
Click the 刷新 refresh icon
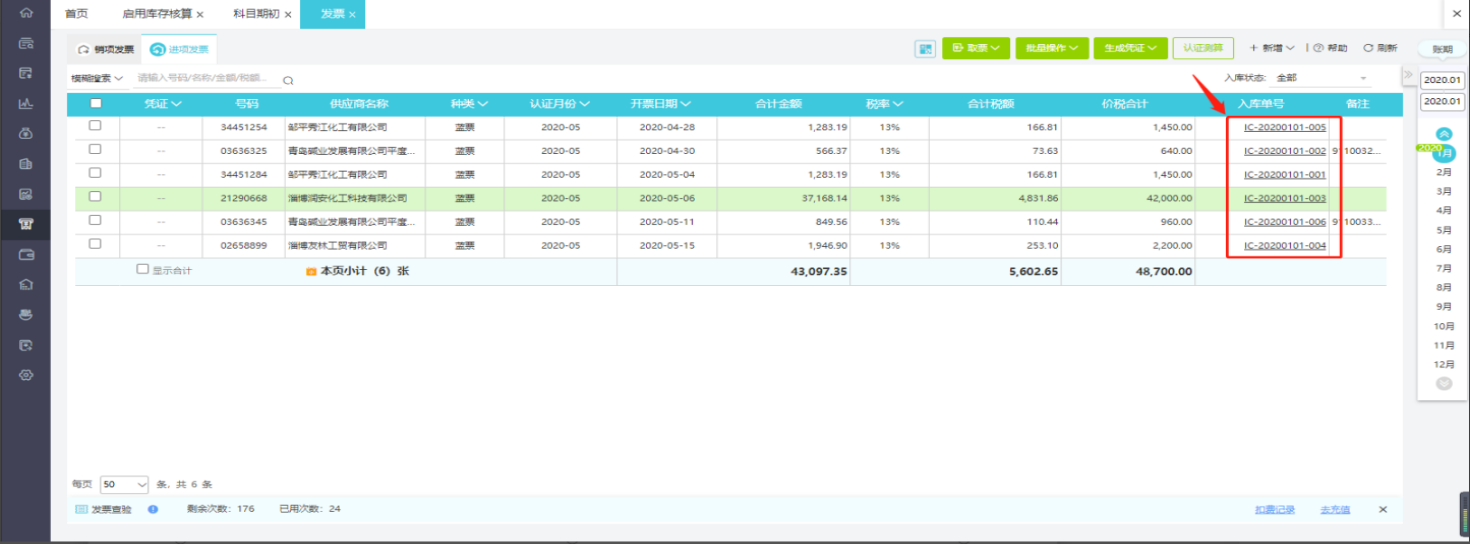[1369, 48]
